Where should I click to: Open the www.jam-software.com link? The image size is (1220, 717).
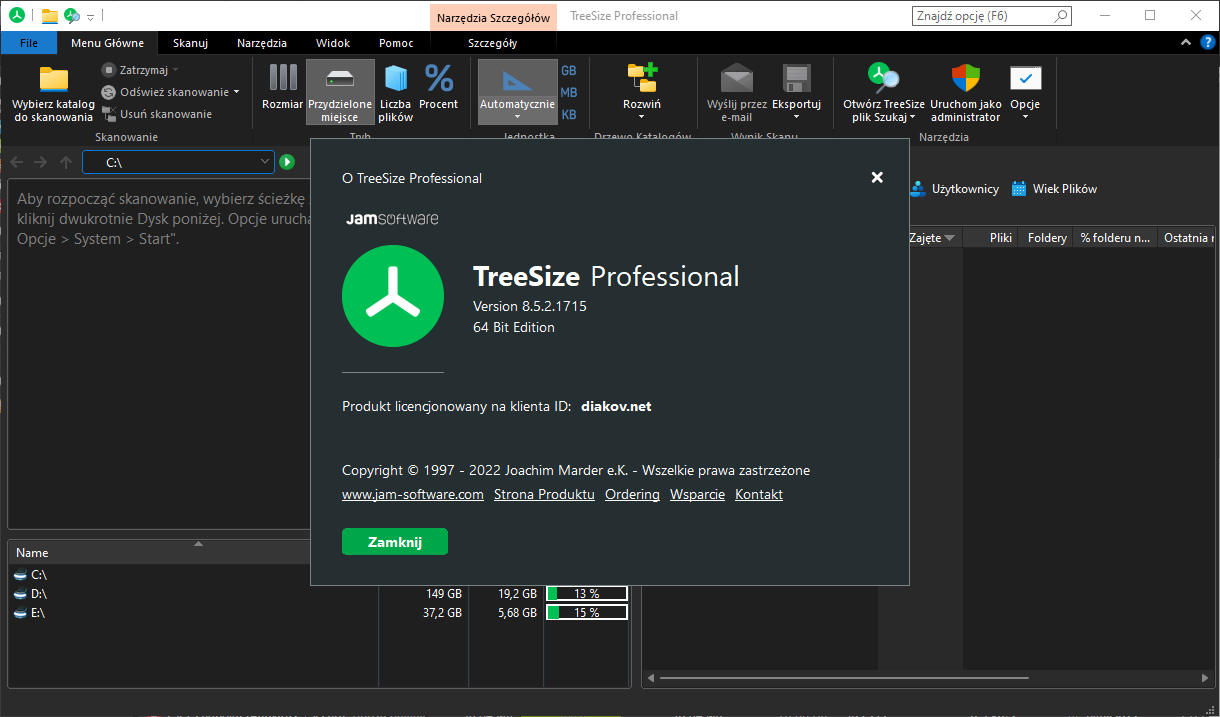413,494
